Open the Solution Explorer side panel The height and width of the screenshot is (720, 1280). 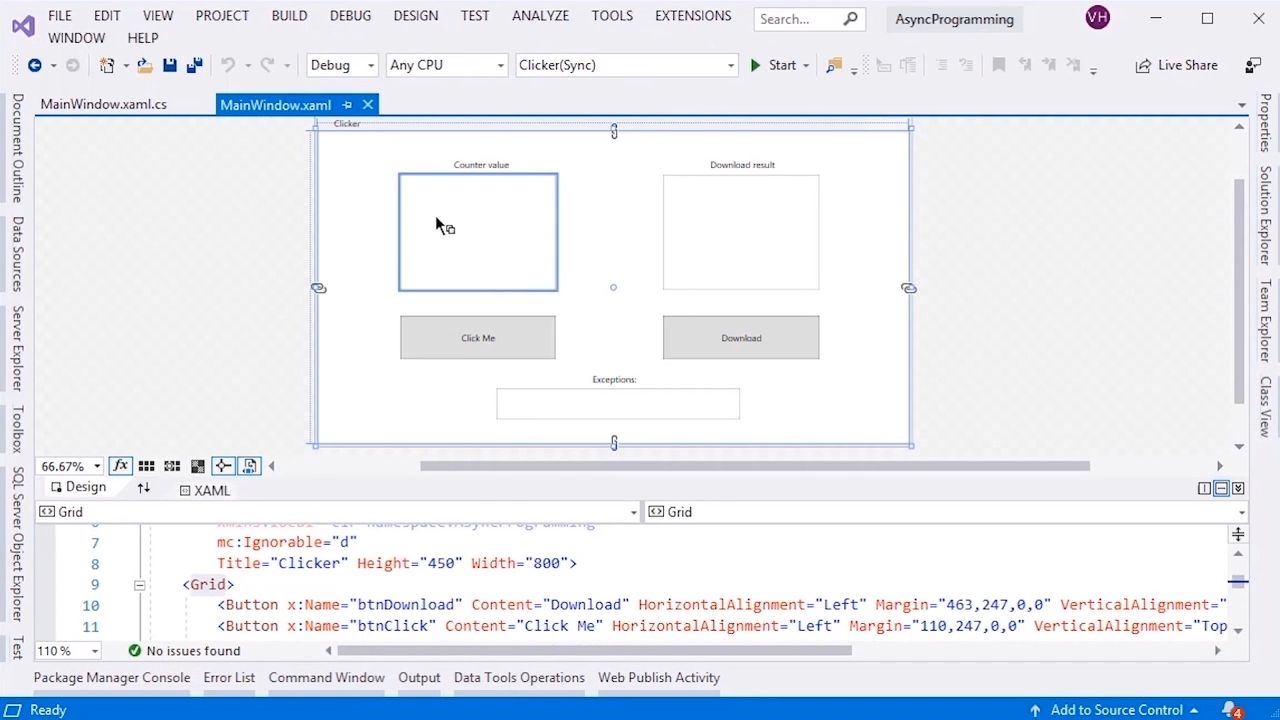[1265, 215]
